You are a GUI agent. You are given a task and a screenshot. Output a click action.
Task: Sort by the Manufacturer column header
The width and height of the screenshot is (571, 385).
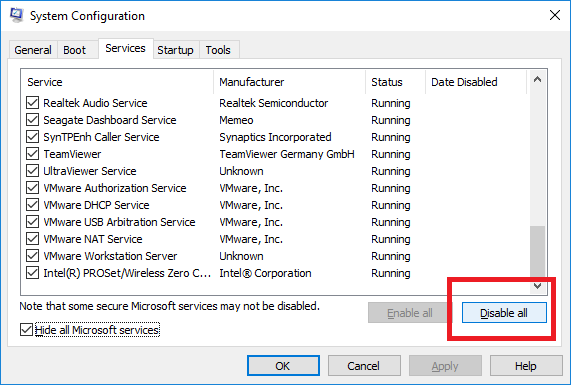pos(290,82)
